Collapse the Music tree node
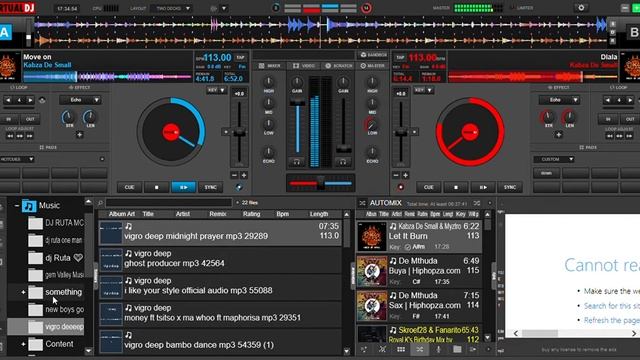The image size is (640, 360). 17,206
